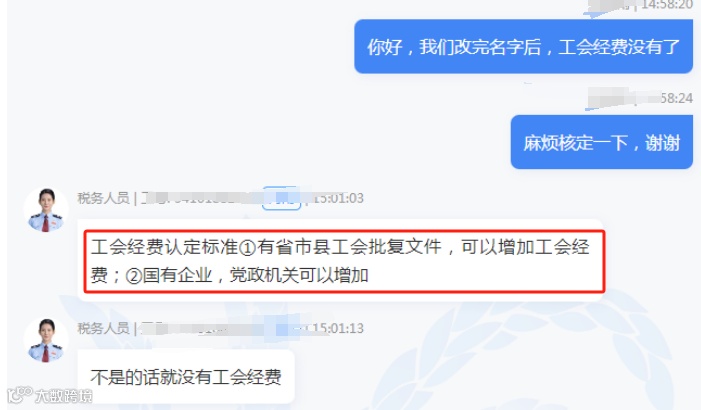
Task: Click the text ①有省市县工会批复文件
Action: pos(341,247)
